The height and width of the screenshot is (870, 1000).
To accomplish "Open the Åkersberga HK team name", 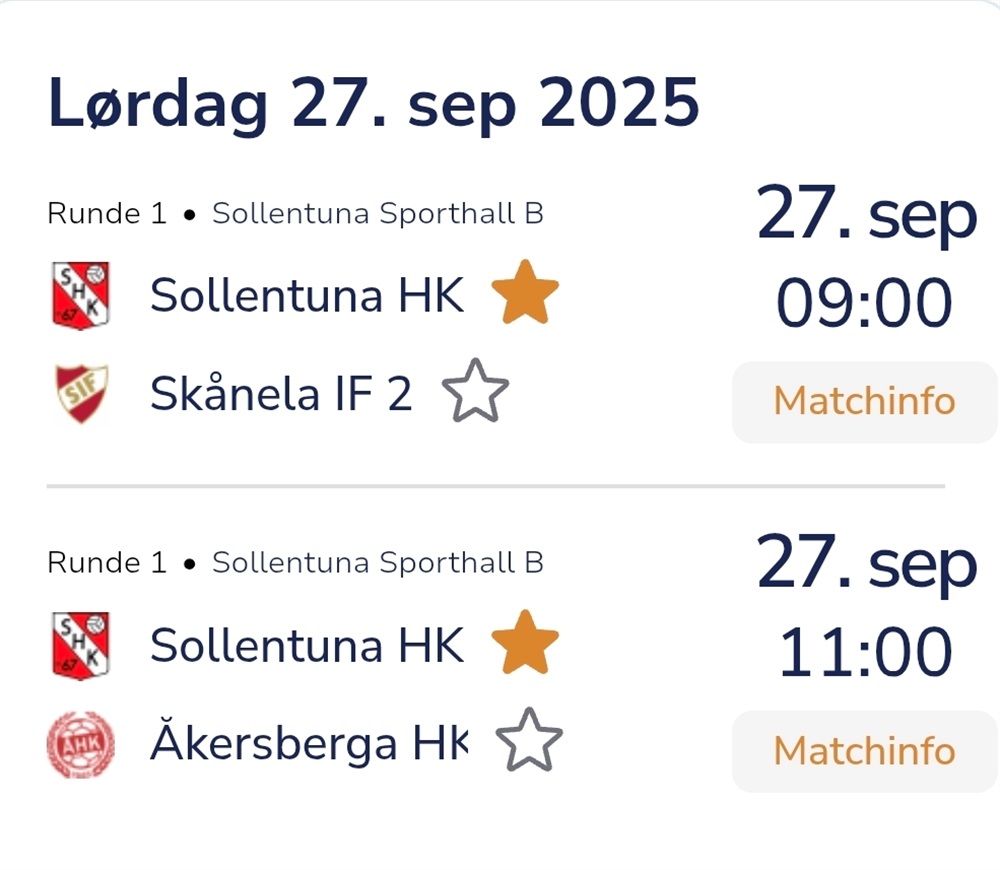I will (309, 745).
